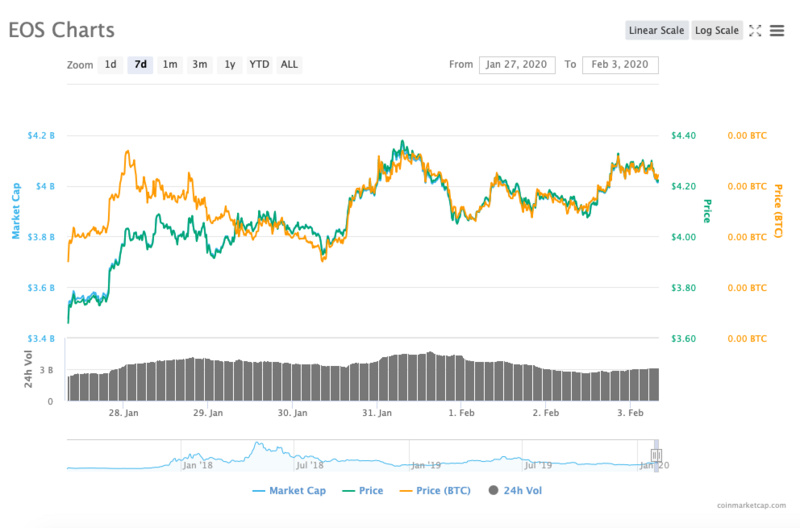Choose the 3m zoom period
Viewport: 800px width, 528px height.
pyautogui.click(x=200, y=65)
